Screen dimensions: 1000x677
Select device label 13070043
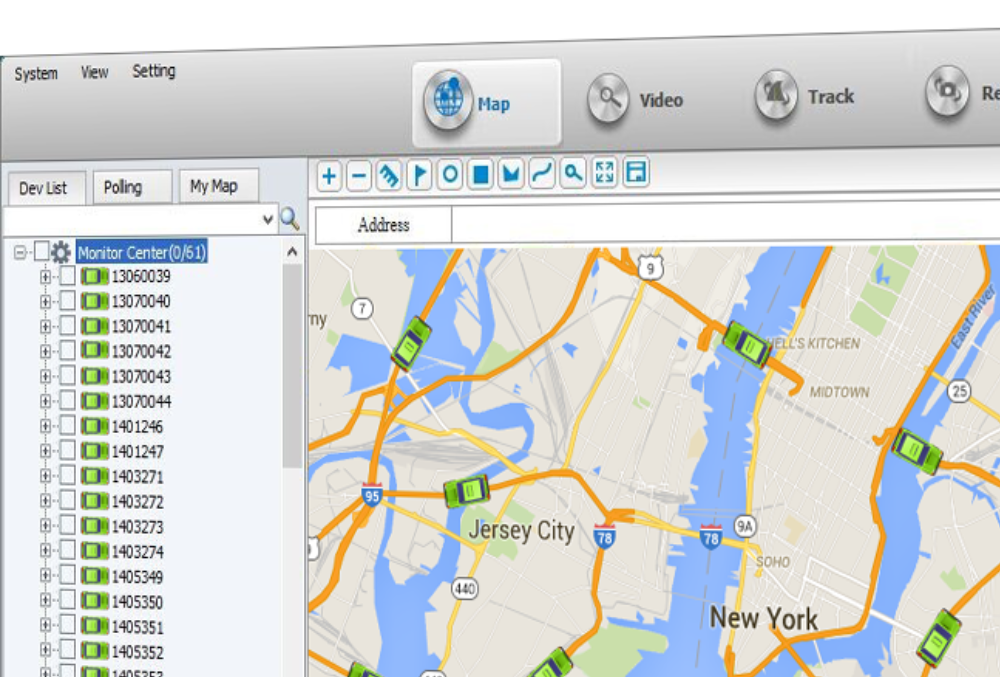[141, 377]
